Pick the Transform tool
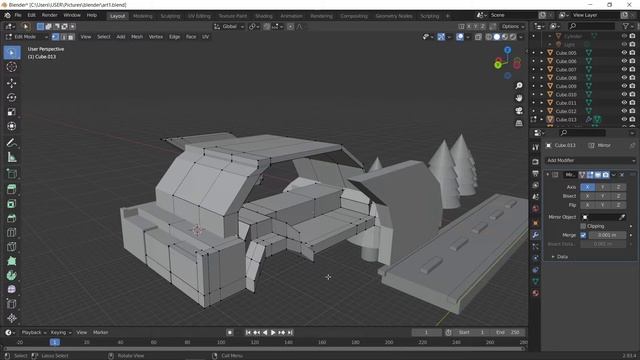The width and height of the screenshot is (640, 360). pos(11,126)
